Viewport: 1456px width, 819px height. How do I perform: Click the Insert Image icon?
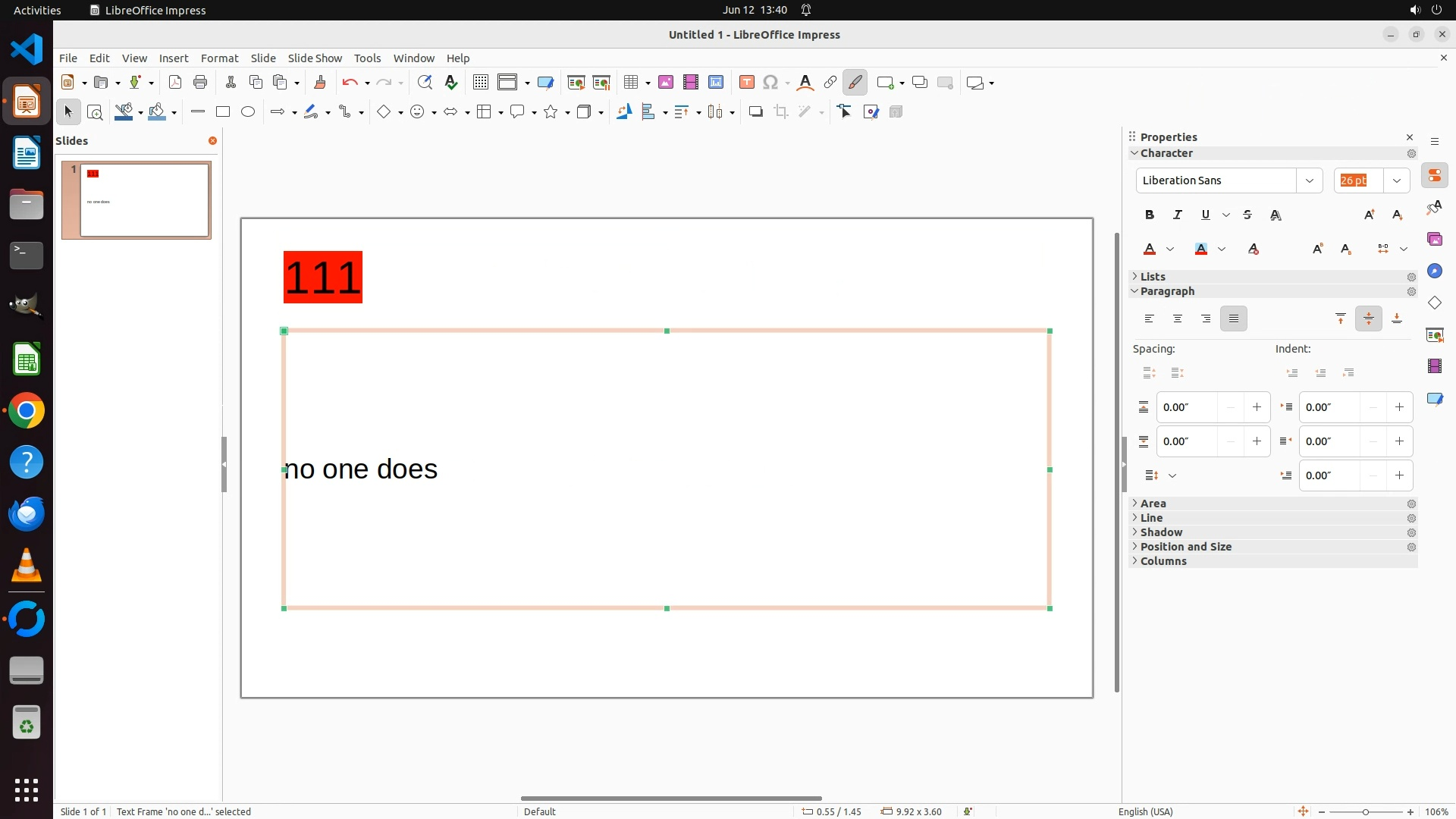(x=666, y=83)
